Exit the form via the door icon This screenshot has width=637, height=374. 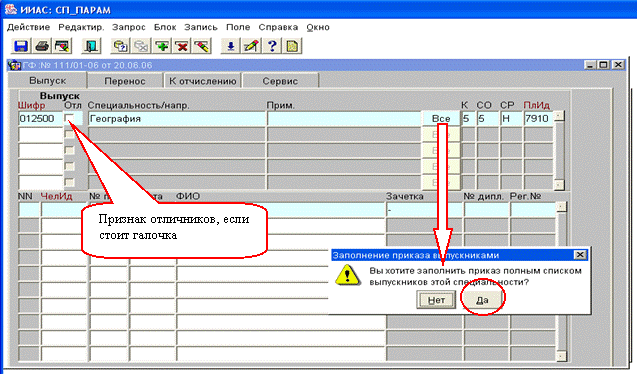[x=91, y=46]
